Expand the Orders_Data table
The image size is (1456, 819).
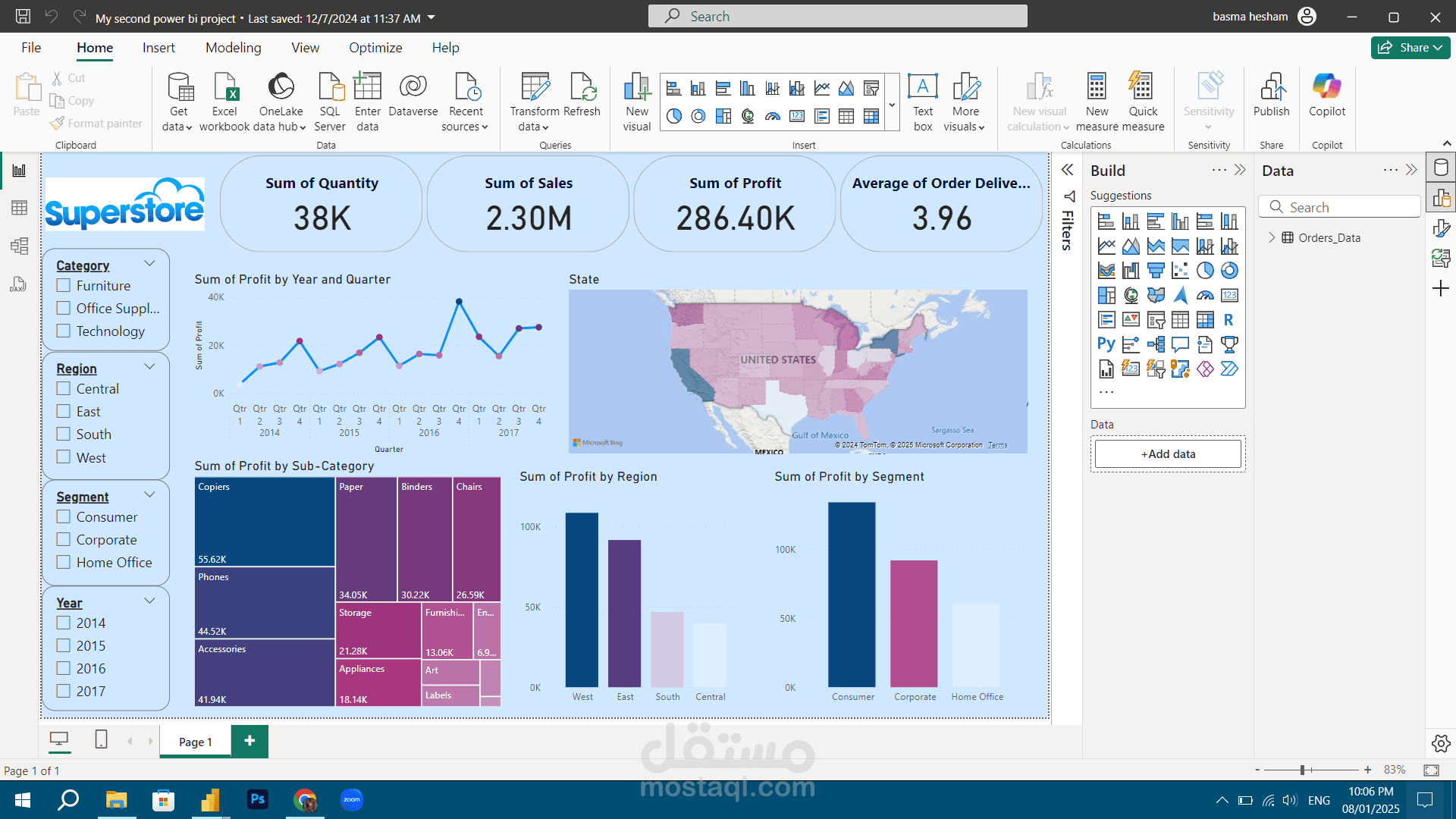[1272, 237]
